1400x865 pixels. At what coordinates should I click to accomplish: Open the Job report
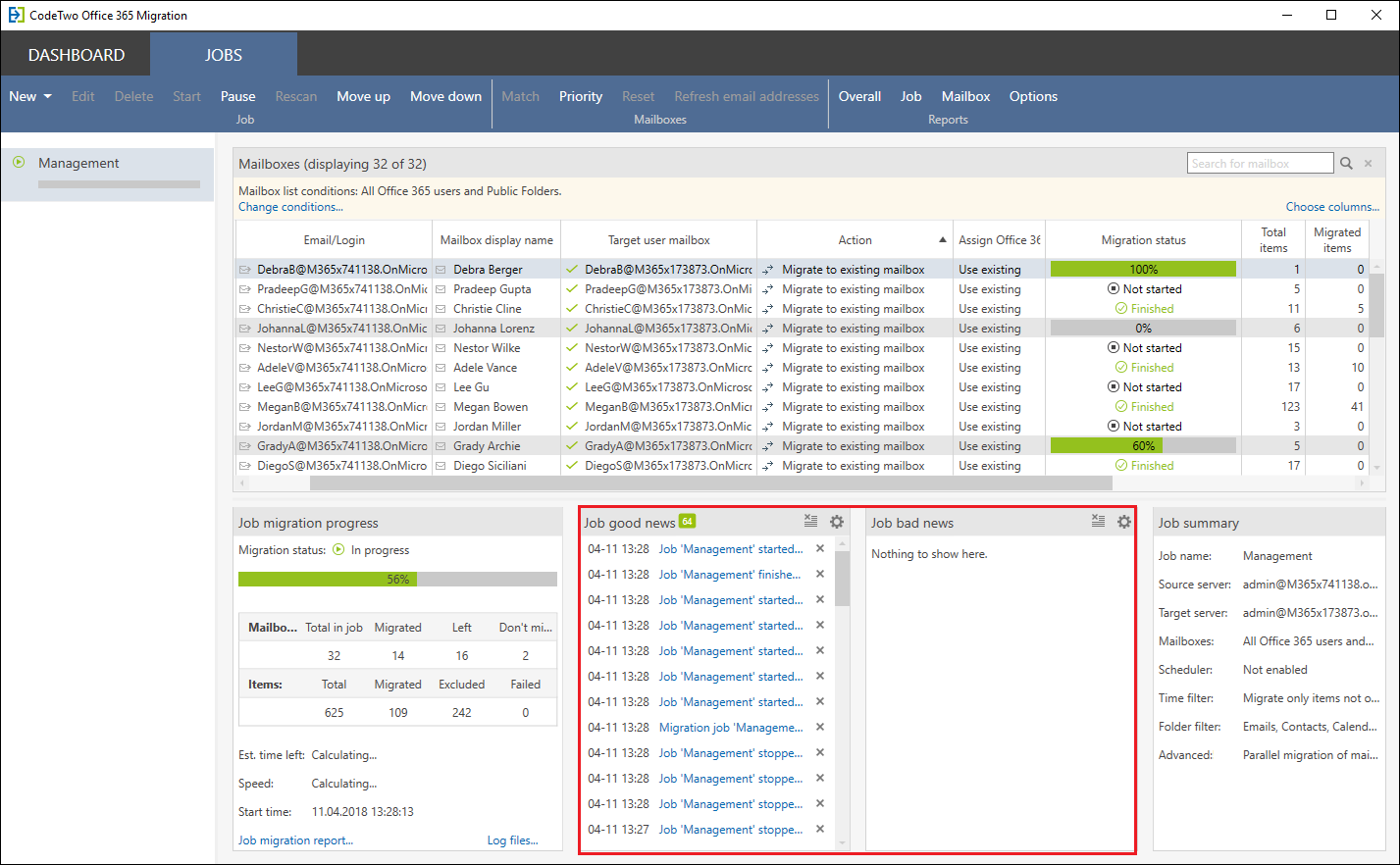tap(911, 96)
